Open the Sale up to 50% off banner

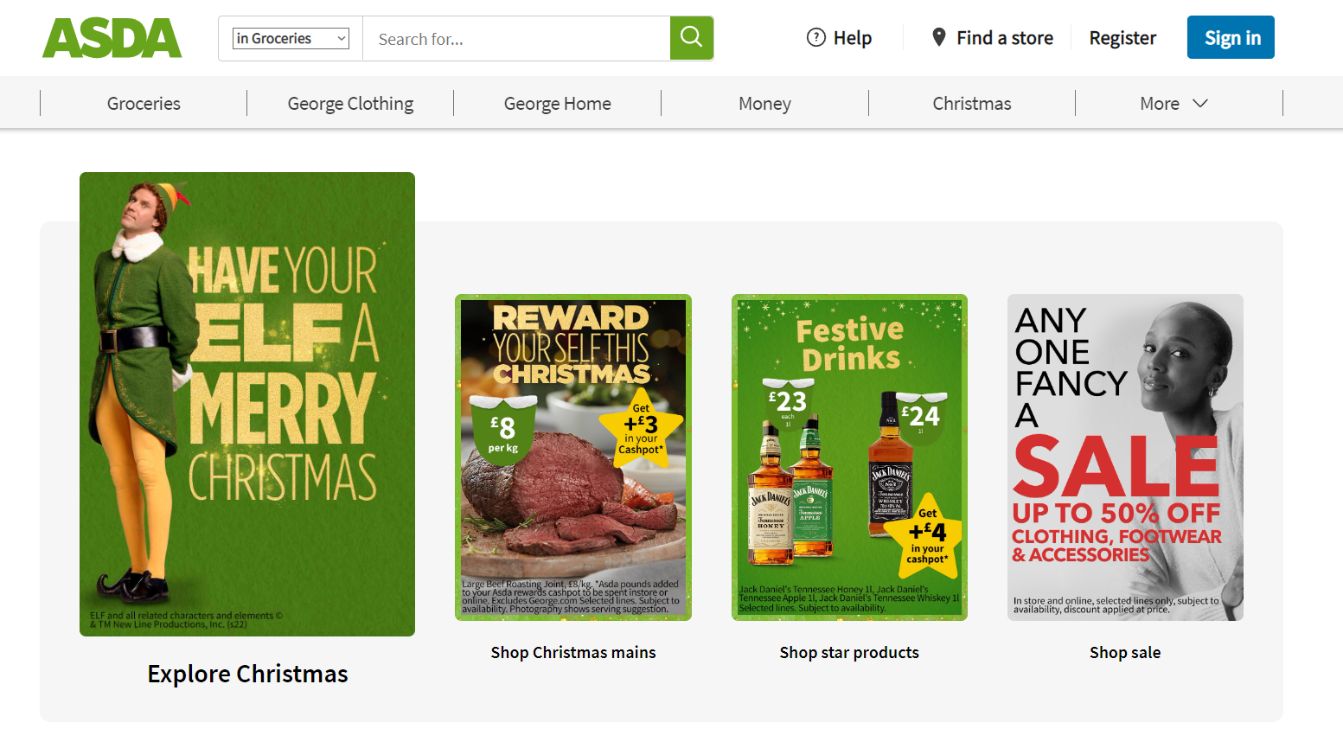point(1125,457)
